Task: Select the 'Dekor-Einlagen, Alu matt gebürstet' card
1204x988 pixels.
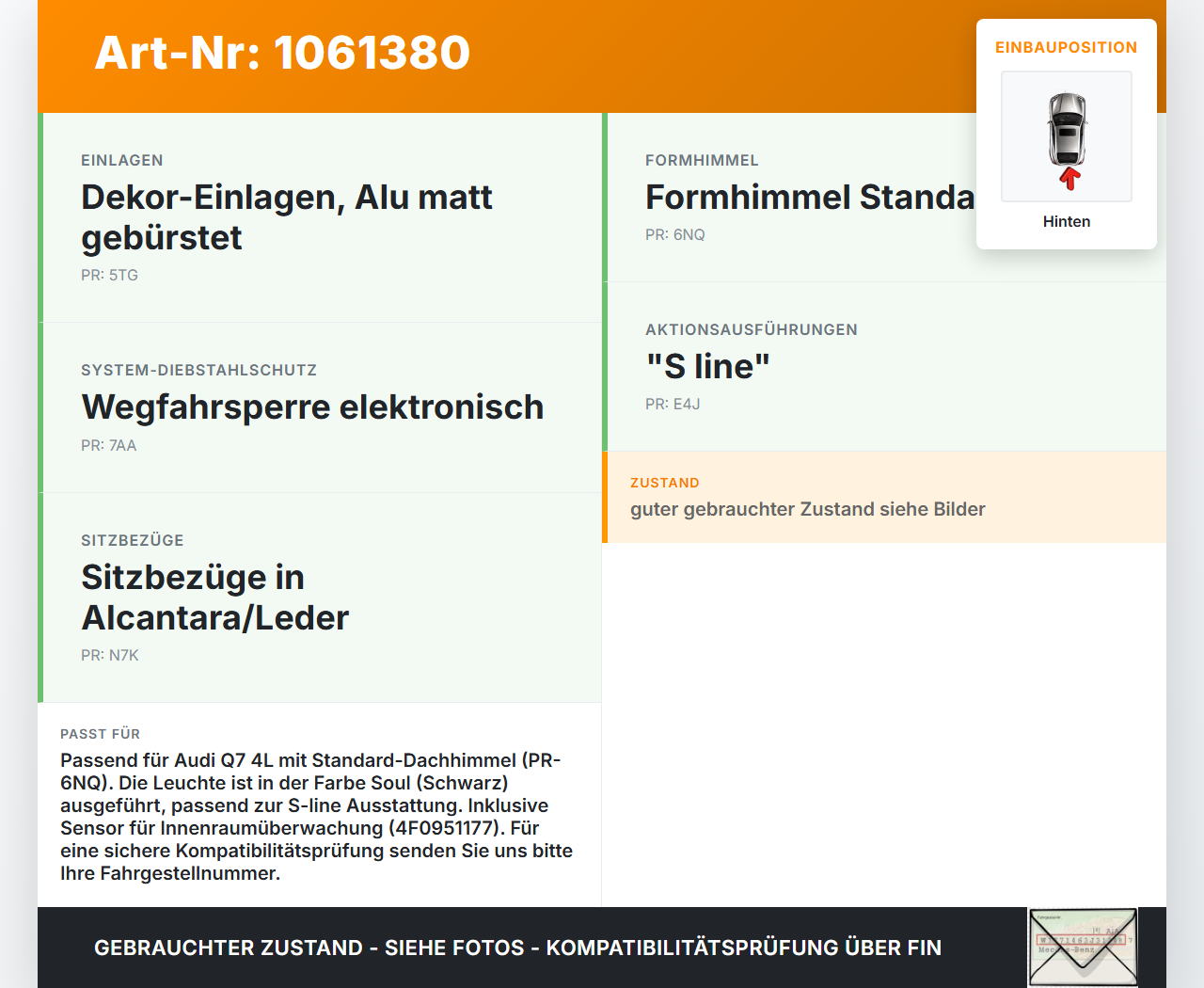Action: 320,217
